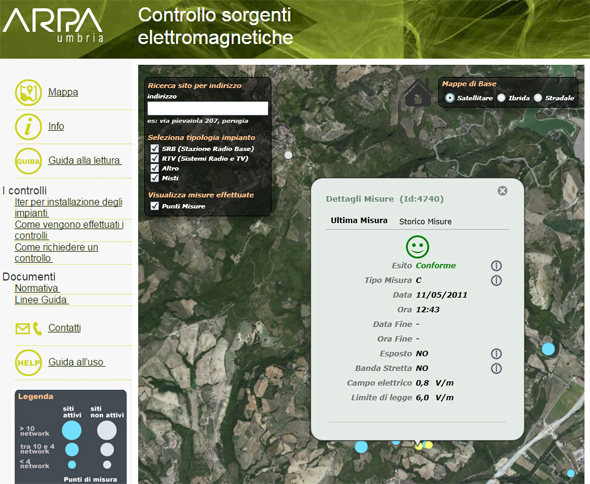Image resolution: width=590 pixels, height=484 pixels.
Task: Open Come richiedere un controllo link
Action: click(56, 253)
